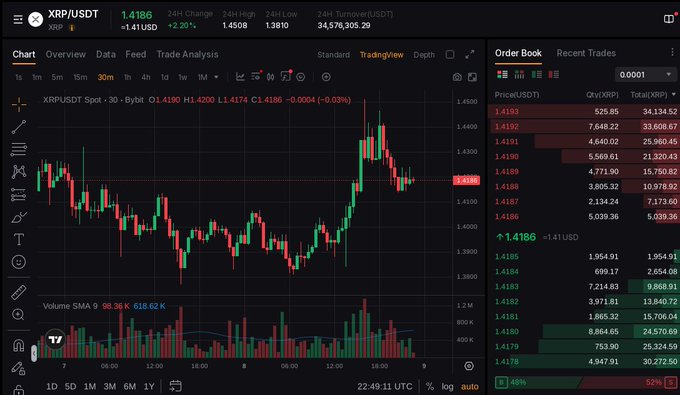
Task: Show both bids and asks order book view
Action: click(x=502, y=75)
